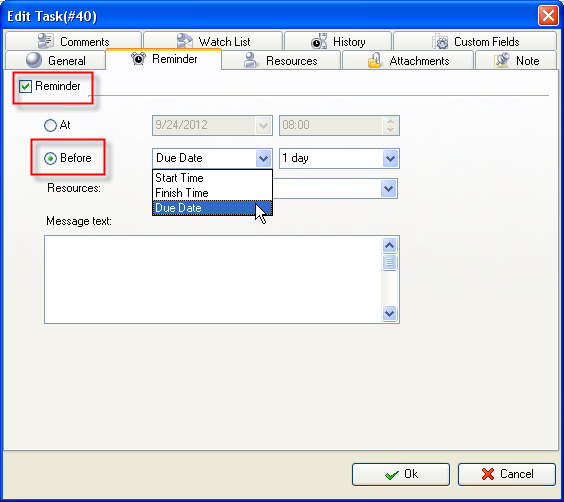The height and width of the screenshot is (502, 564).
Task: Select the At radio button
Action: click(50, 125)
